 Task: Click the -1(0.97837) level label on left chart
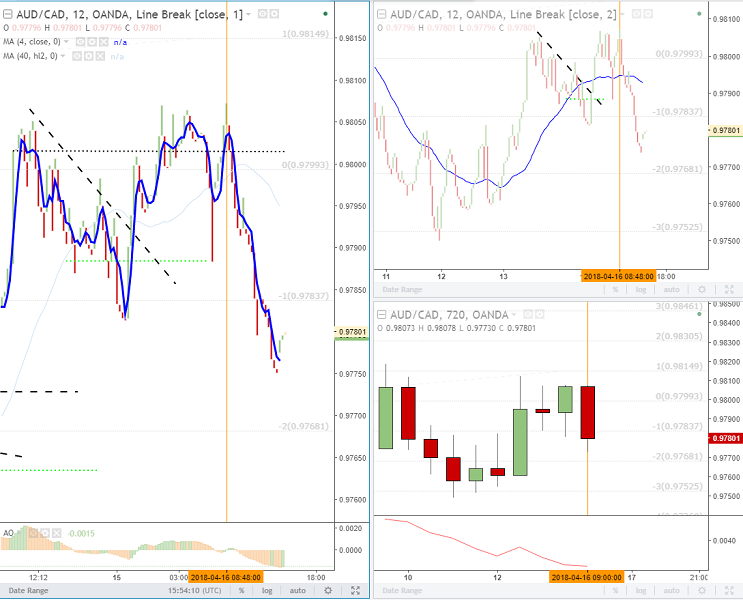pyautogui.click(x=303, y=296)
